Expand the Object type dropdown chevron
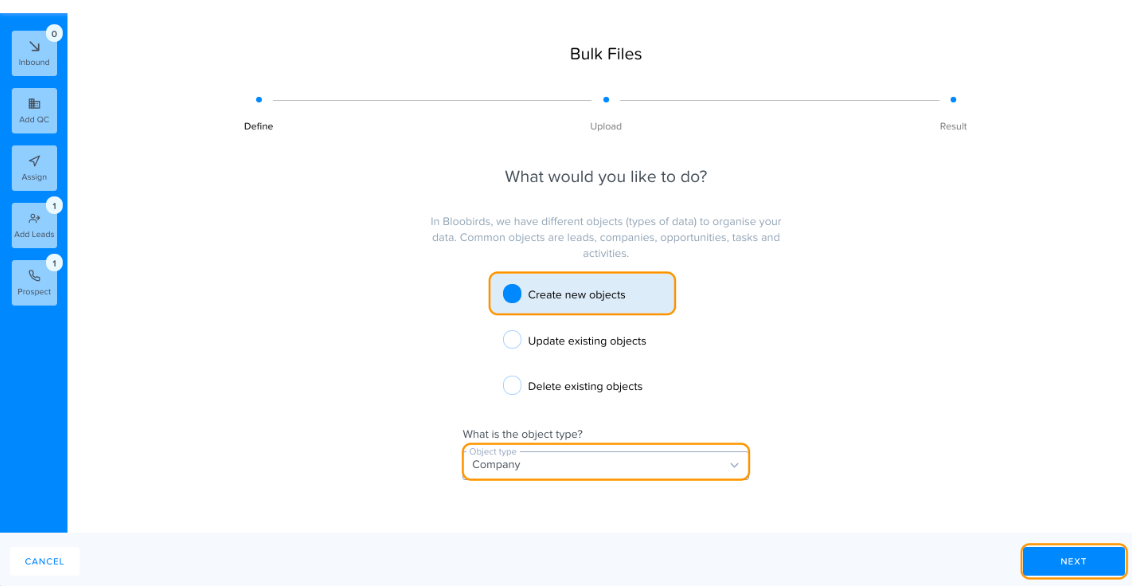 click(x=734, y=465)
